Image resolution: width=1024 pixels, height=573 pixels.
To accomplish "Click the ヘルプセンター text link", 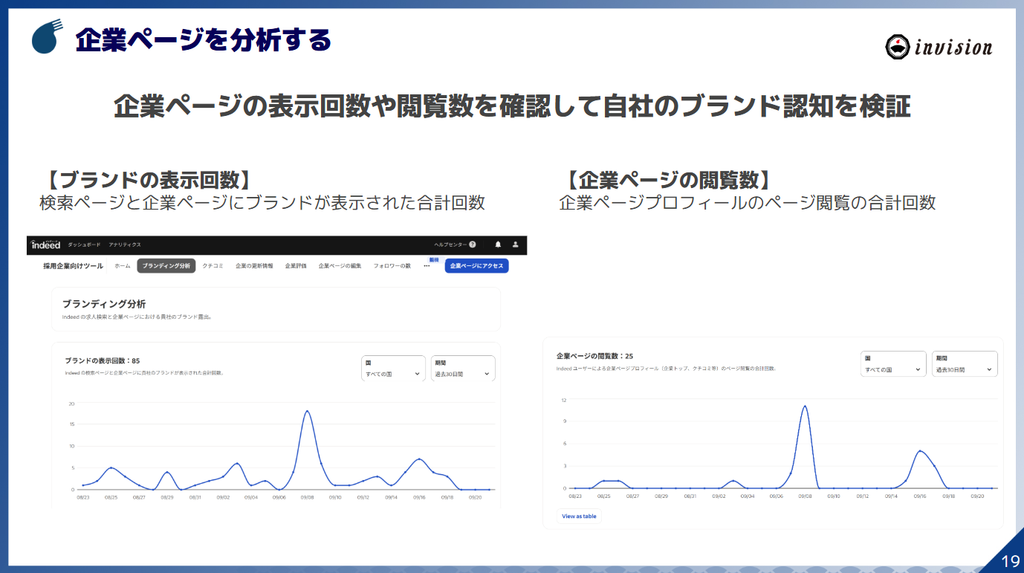I will click(450, 244).
